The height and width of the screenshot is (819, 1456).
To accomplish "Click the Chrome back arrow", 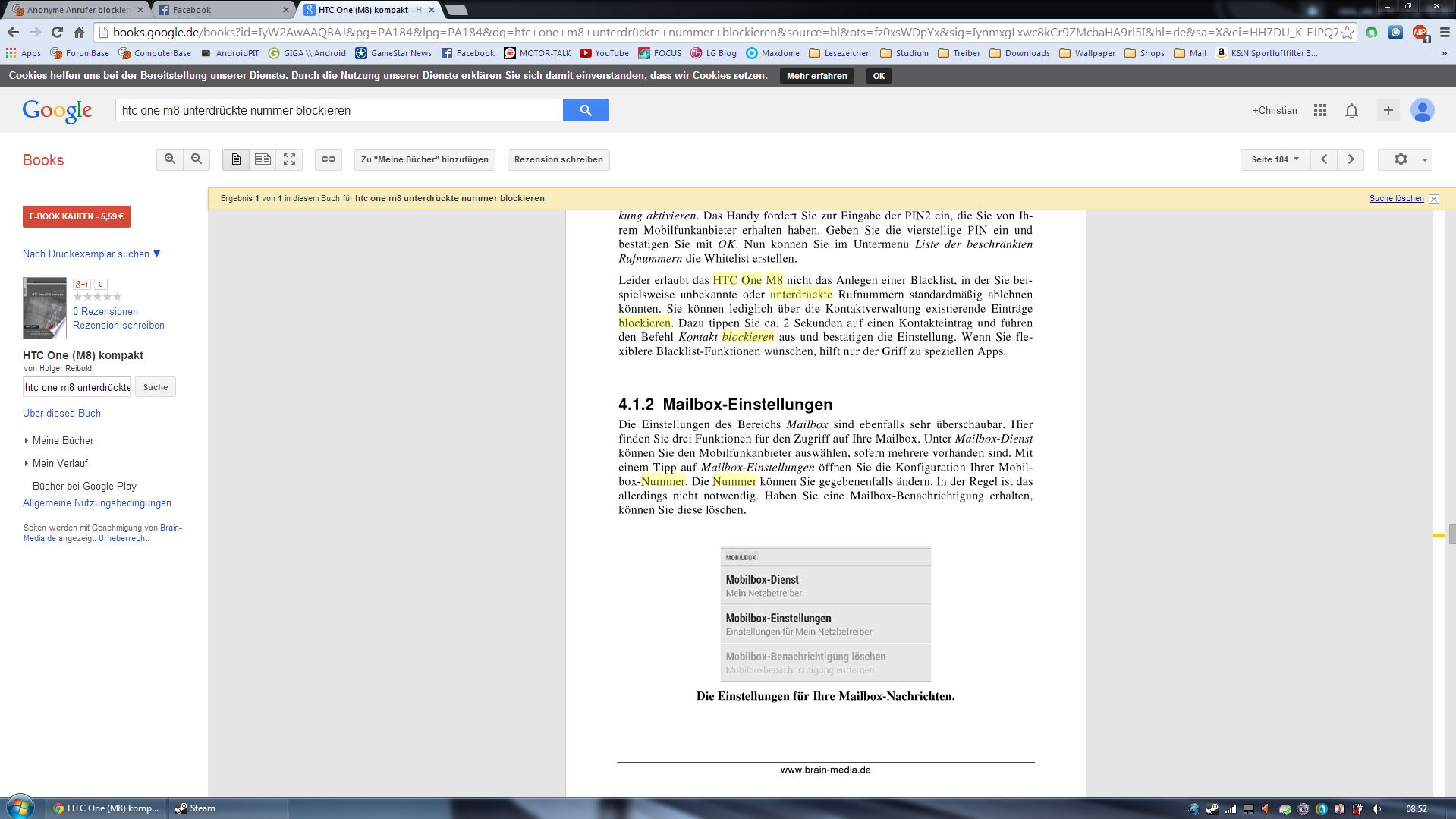I will click(13, 32).
